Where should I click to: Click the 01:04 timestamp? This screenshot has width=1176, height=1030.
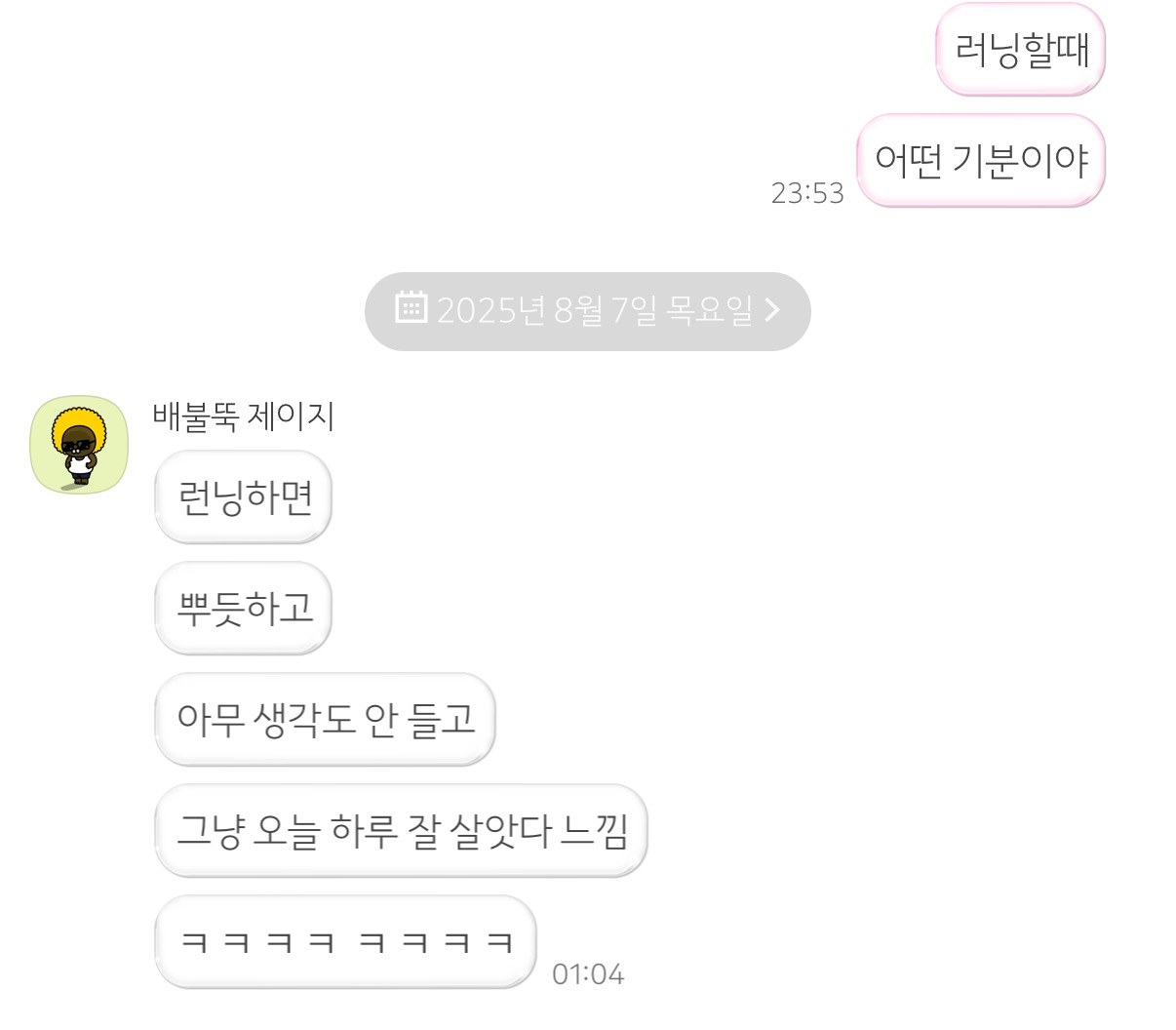tap(588, 973)
